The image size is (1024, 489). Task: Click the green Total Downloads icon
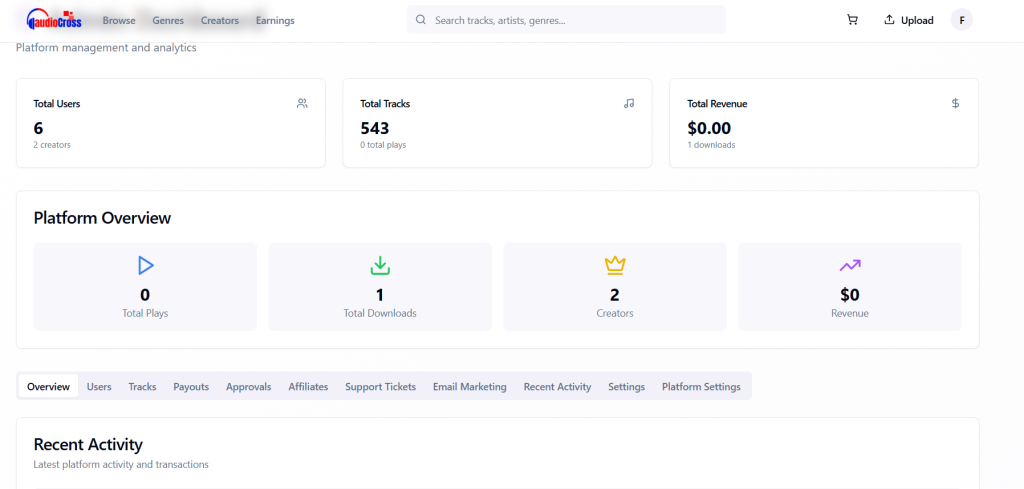(x=380, y=265)
